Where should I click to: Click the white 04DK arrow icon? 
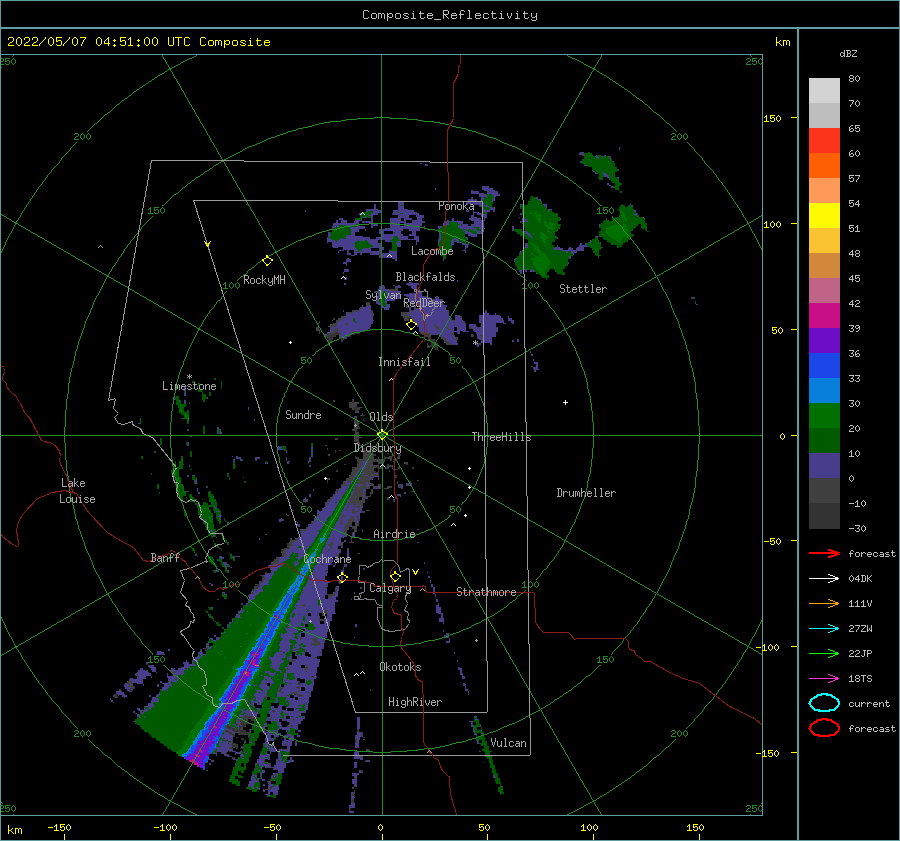point(824,579)
